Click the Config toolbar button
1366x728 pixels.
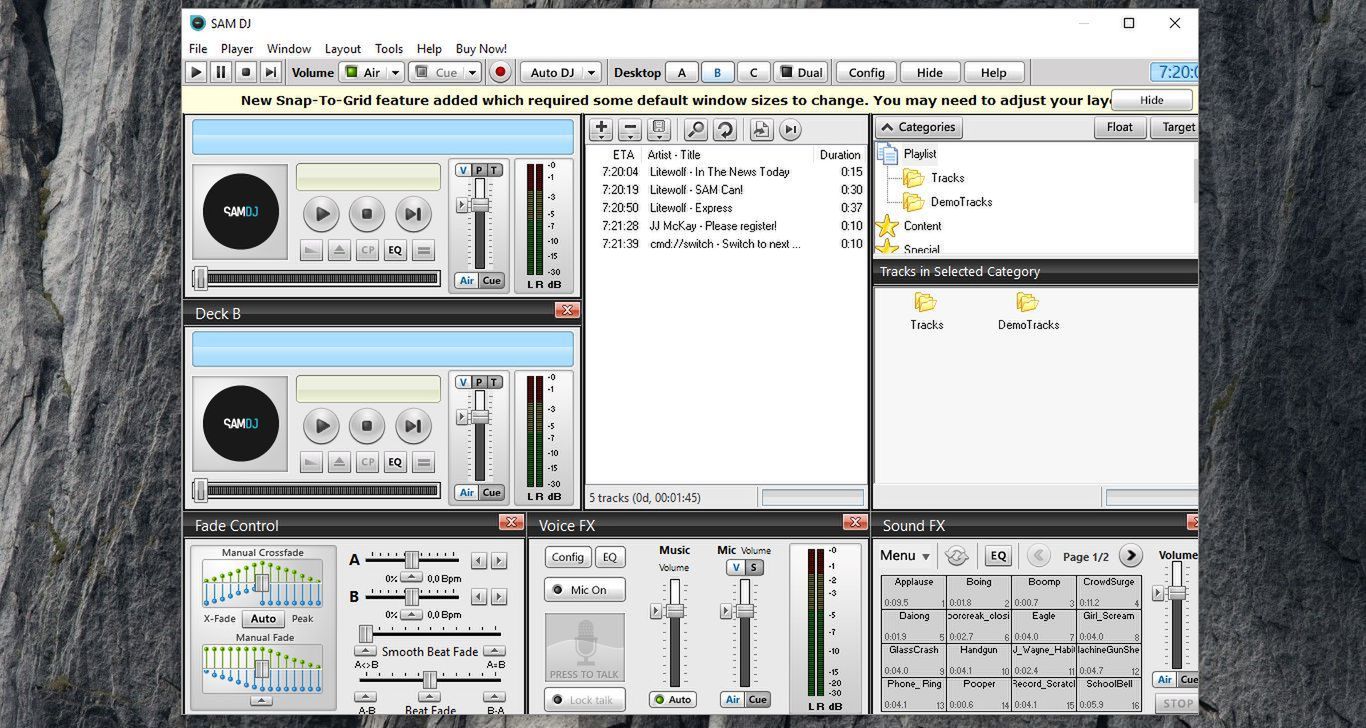(866, 73)
